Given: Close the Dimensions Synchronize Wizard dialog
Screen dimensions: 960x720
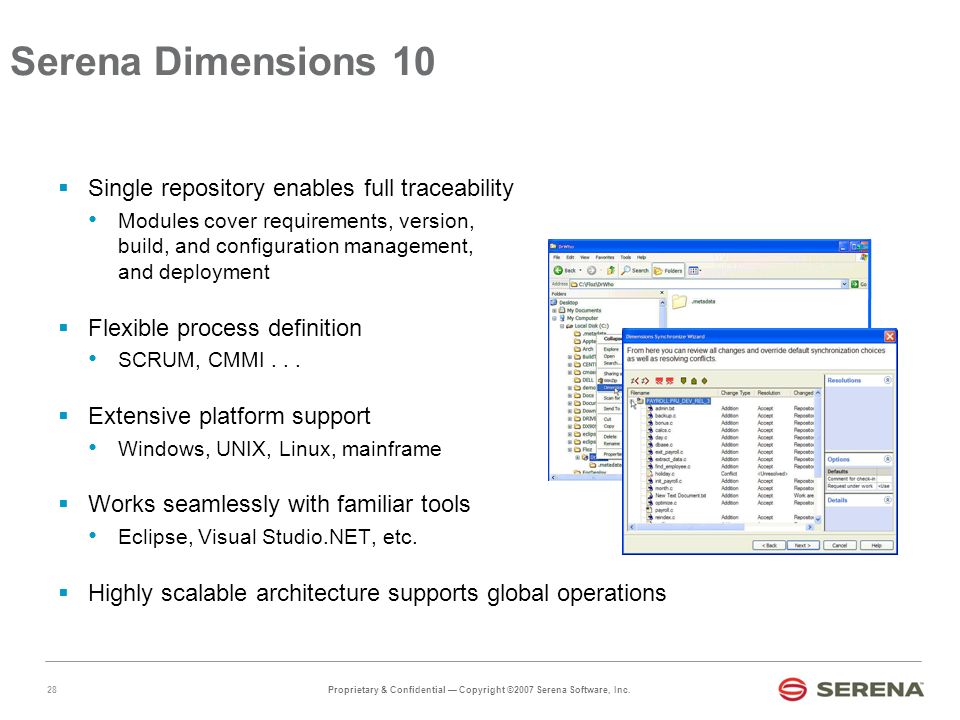Looking at the screenshot, I should 890,336.
